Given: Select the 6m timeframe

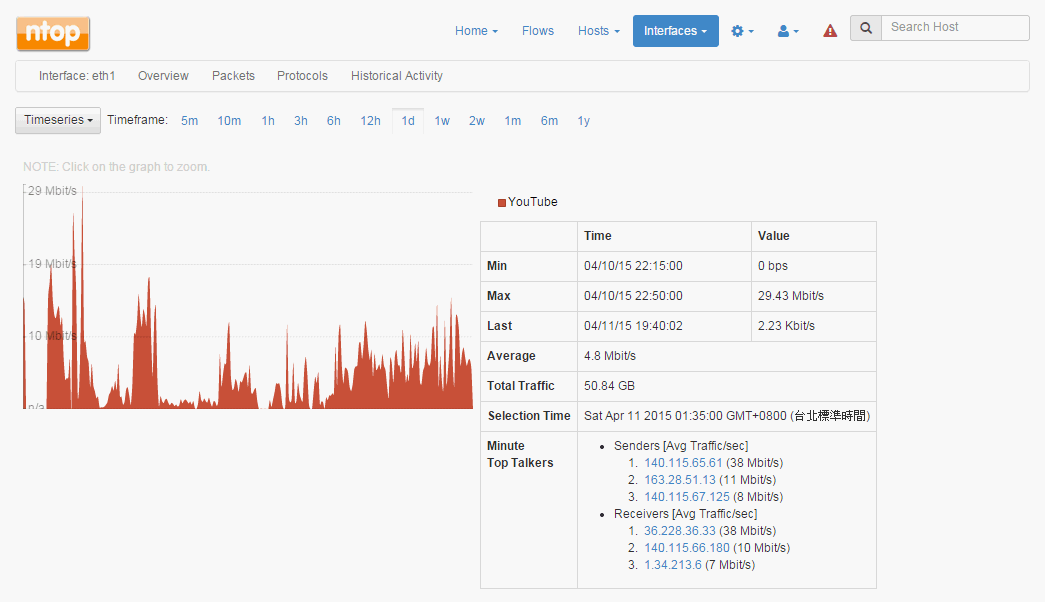Looking at the screenshot, I should click(549, 121).
